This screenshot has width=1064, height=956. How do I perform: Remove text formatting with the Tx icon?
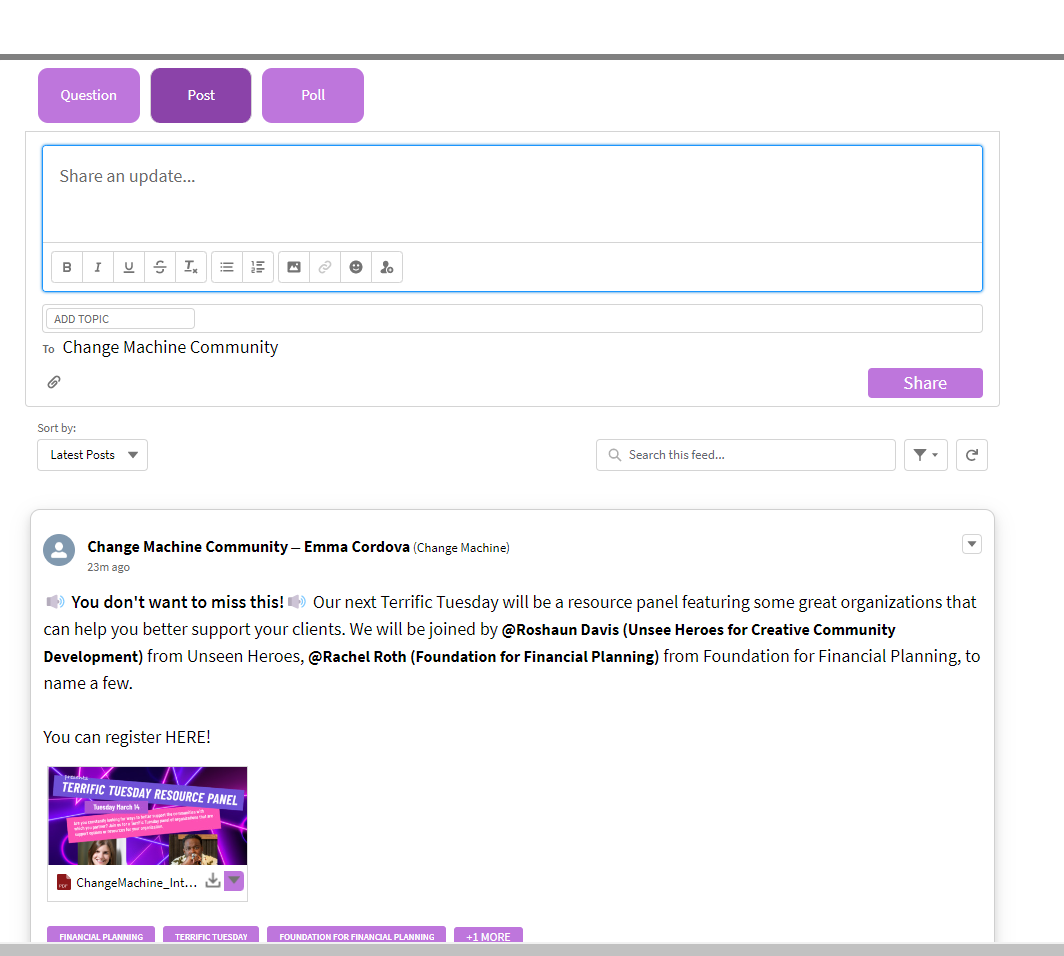191,267
